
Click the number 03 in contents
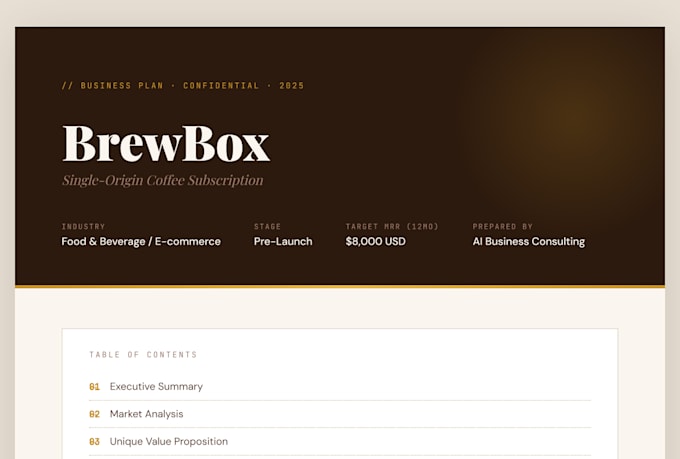95,442
